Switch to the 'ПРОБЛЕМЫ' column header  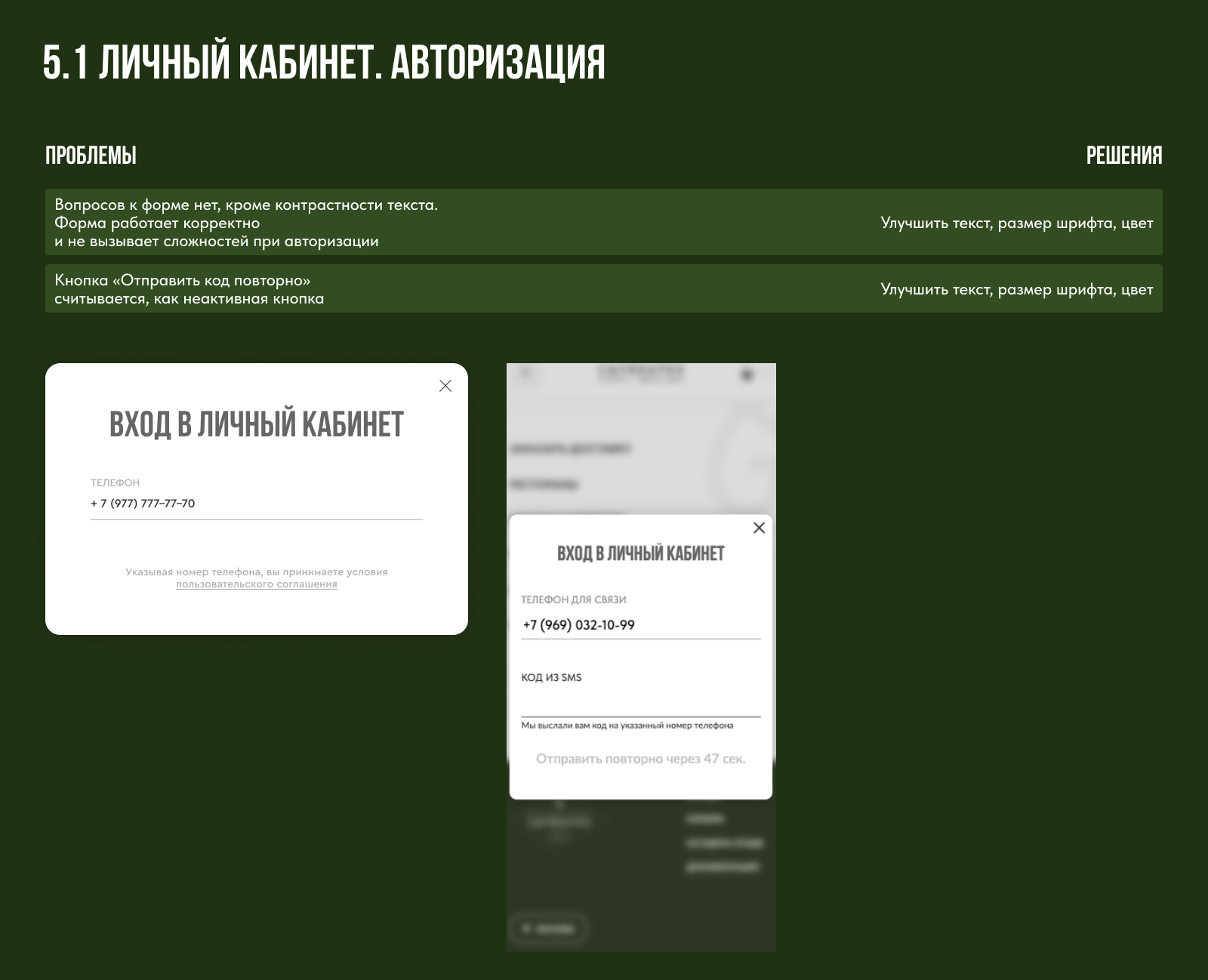point(91,156)
